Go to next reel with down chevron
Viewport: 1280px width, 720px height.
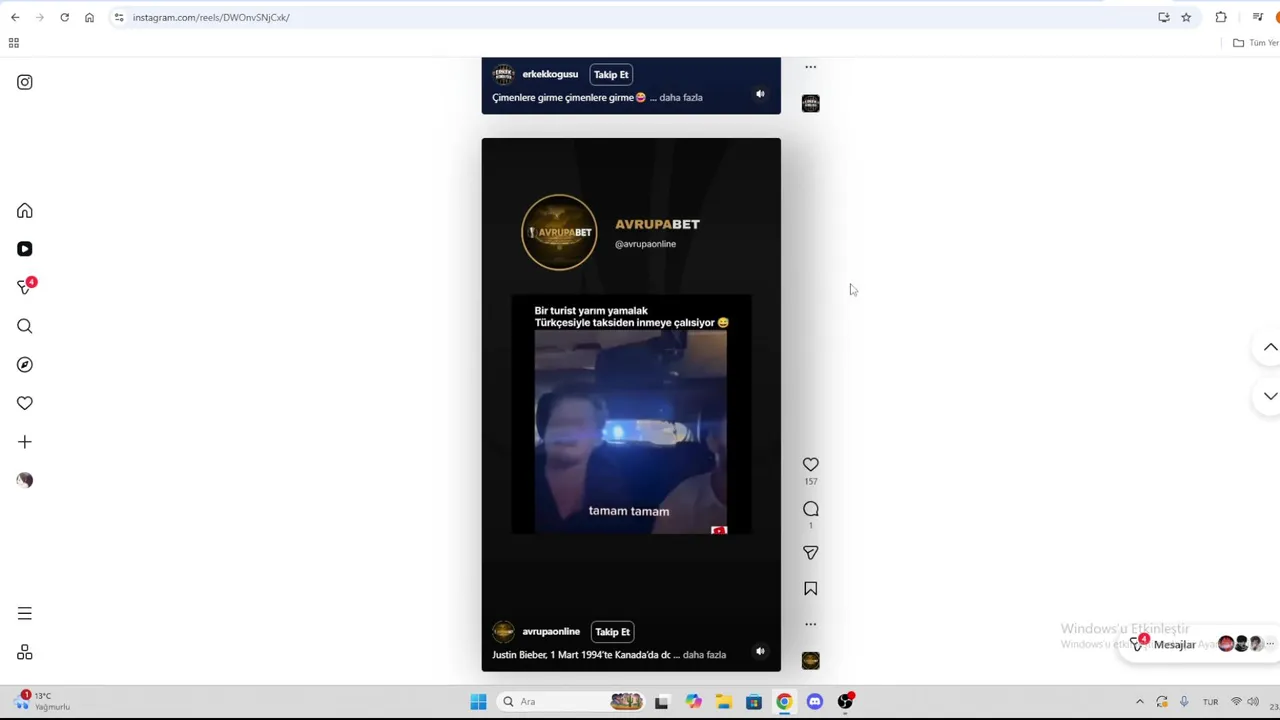coord(1270,396)
